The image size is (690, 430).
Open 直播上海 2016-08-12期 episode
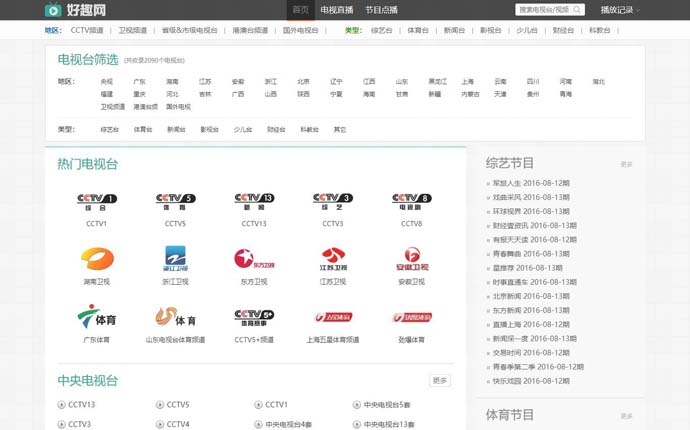point(531,324)
